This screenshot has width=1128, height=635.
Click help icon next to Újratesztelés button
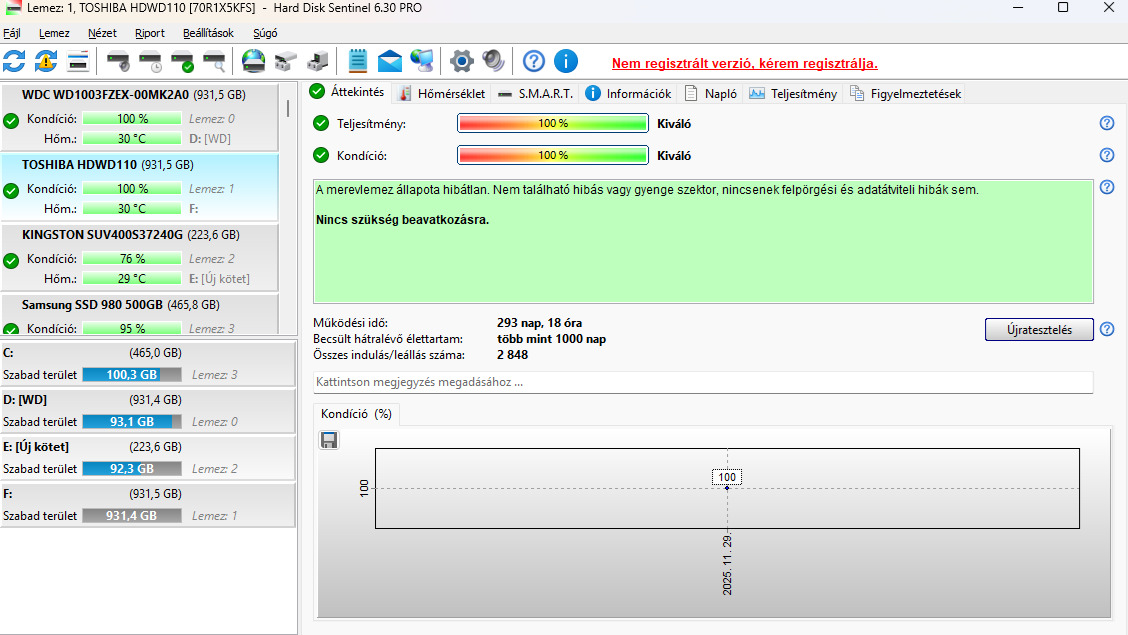tap(1107, 329)
